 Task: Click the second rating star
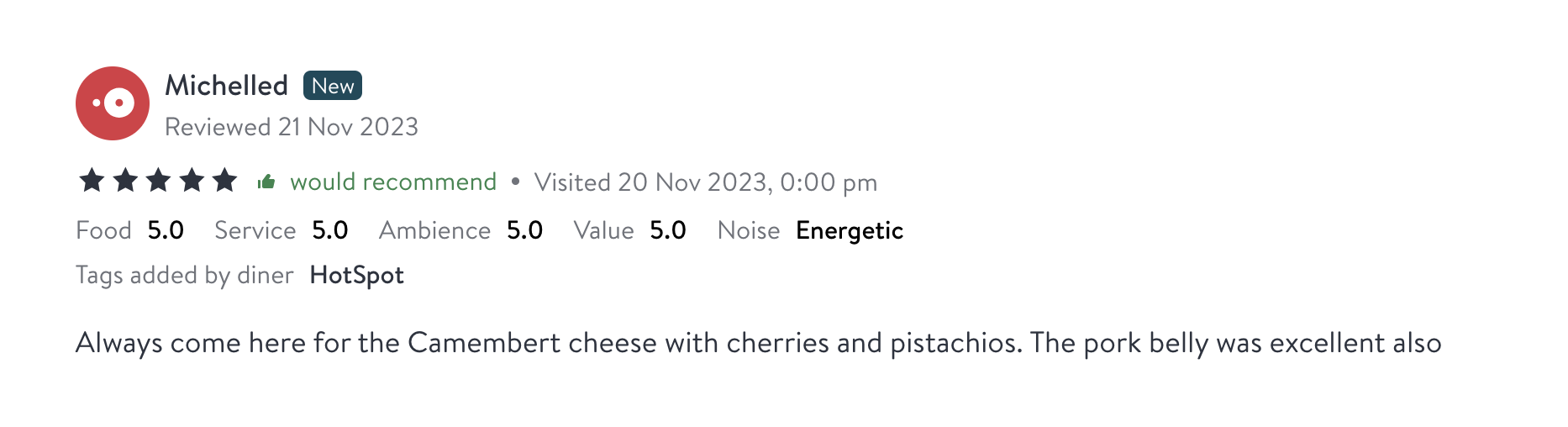tap(125, 181)
